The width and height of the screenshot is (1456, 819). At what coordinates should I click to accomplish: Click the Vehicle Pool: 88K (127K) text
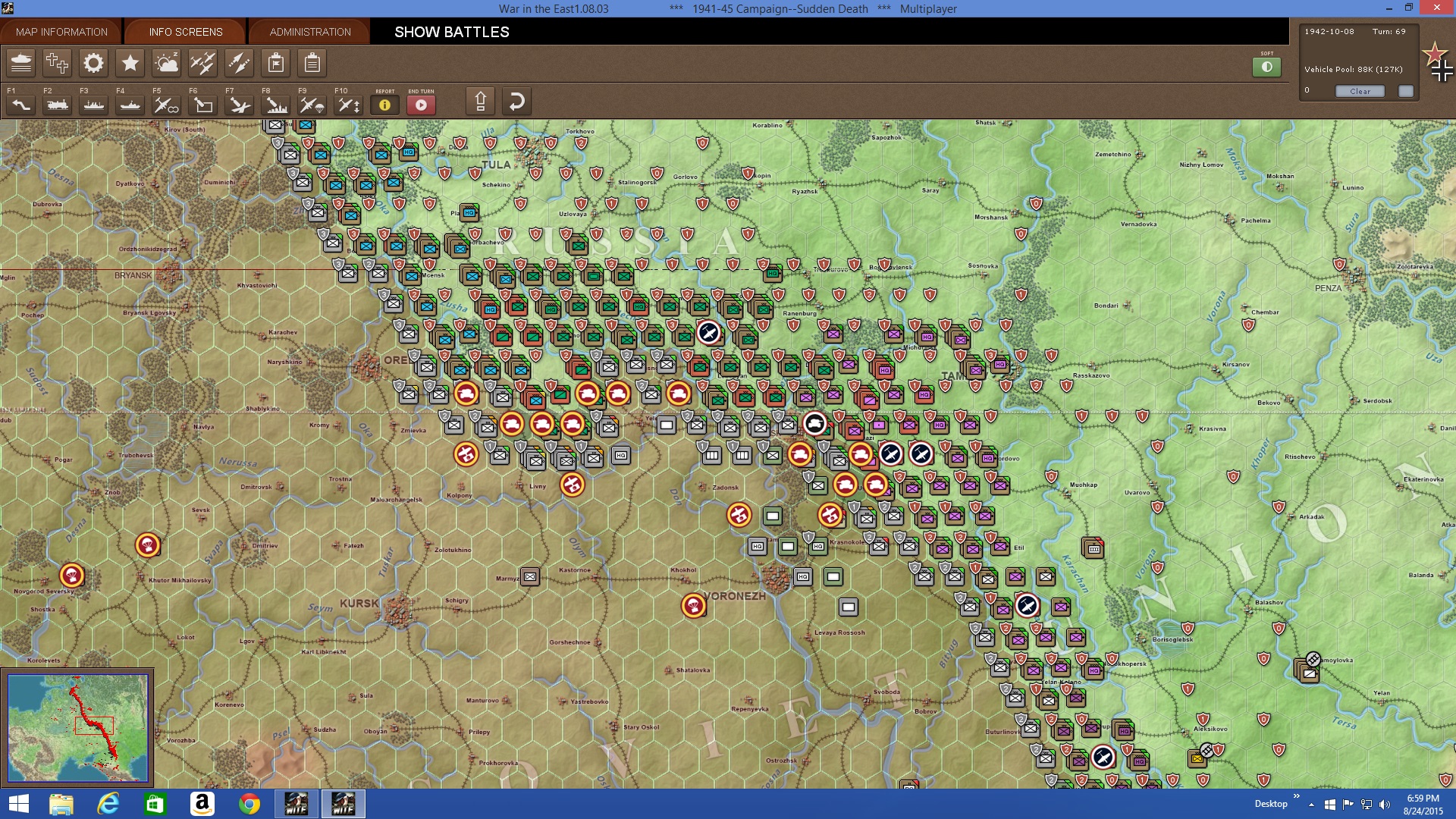[1354, 69]
